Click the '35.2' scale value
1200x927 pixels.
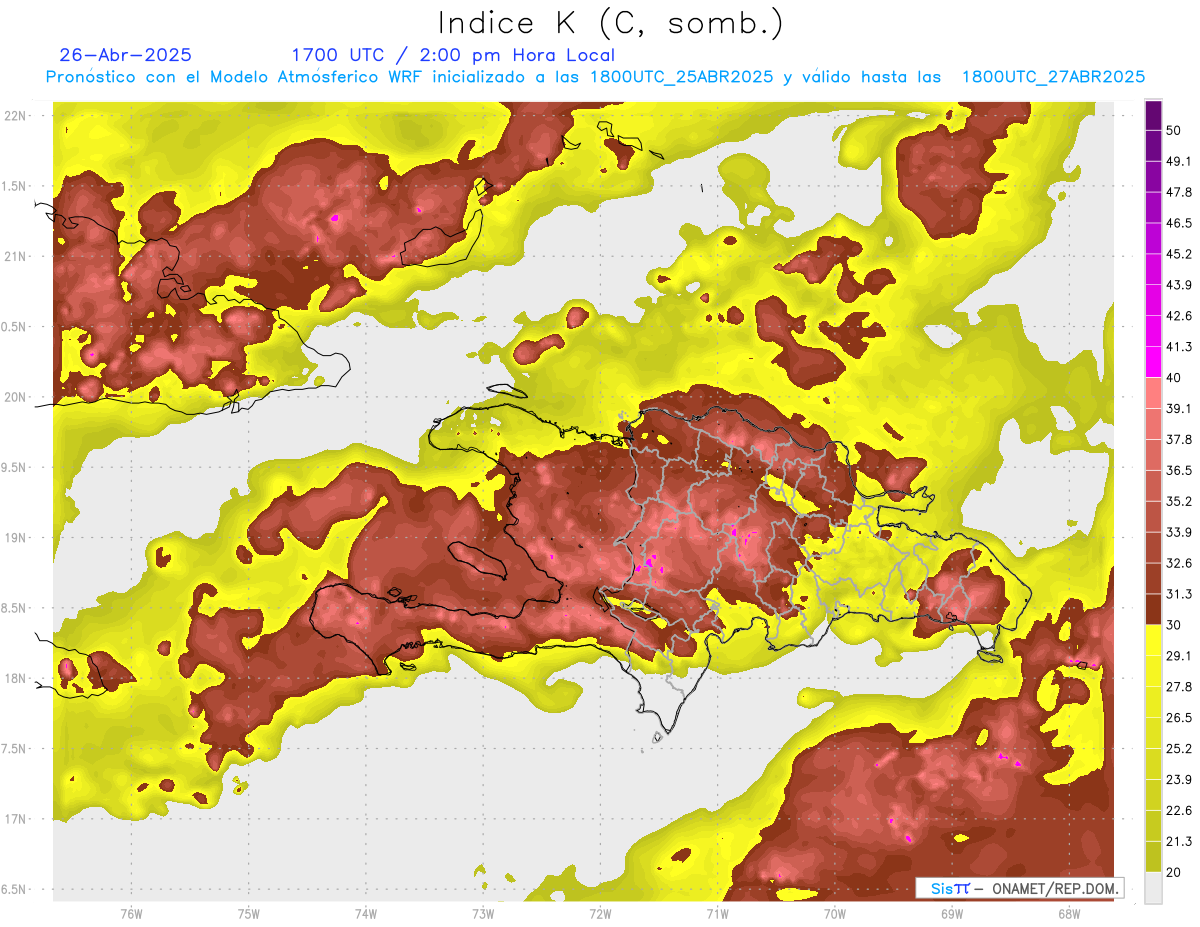click(1179, 501)
